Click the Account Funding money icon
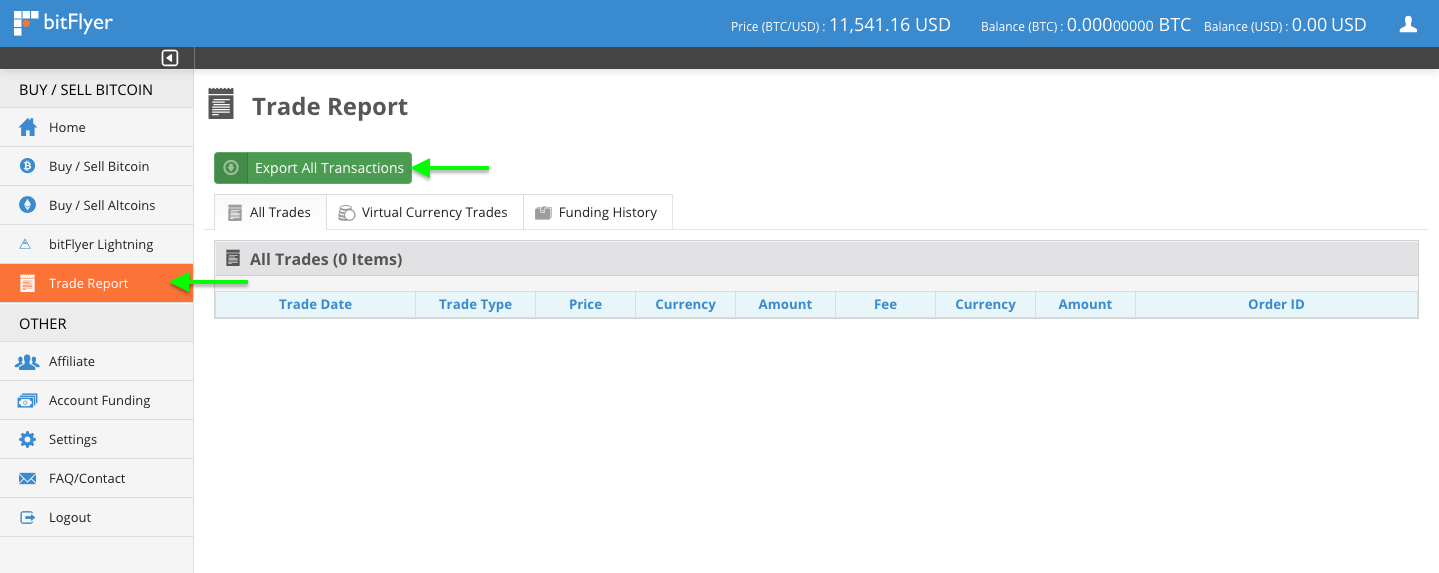Screen dimensions: 1439x573 (x=28, y=400)
